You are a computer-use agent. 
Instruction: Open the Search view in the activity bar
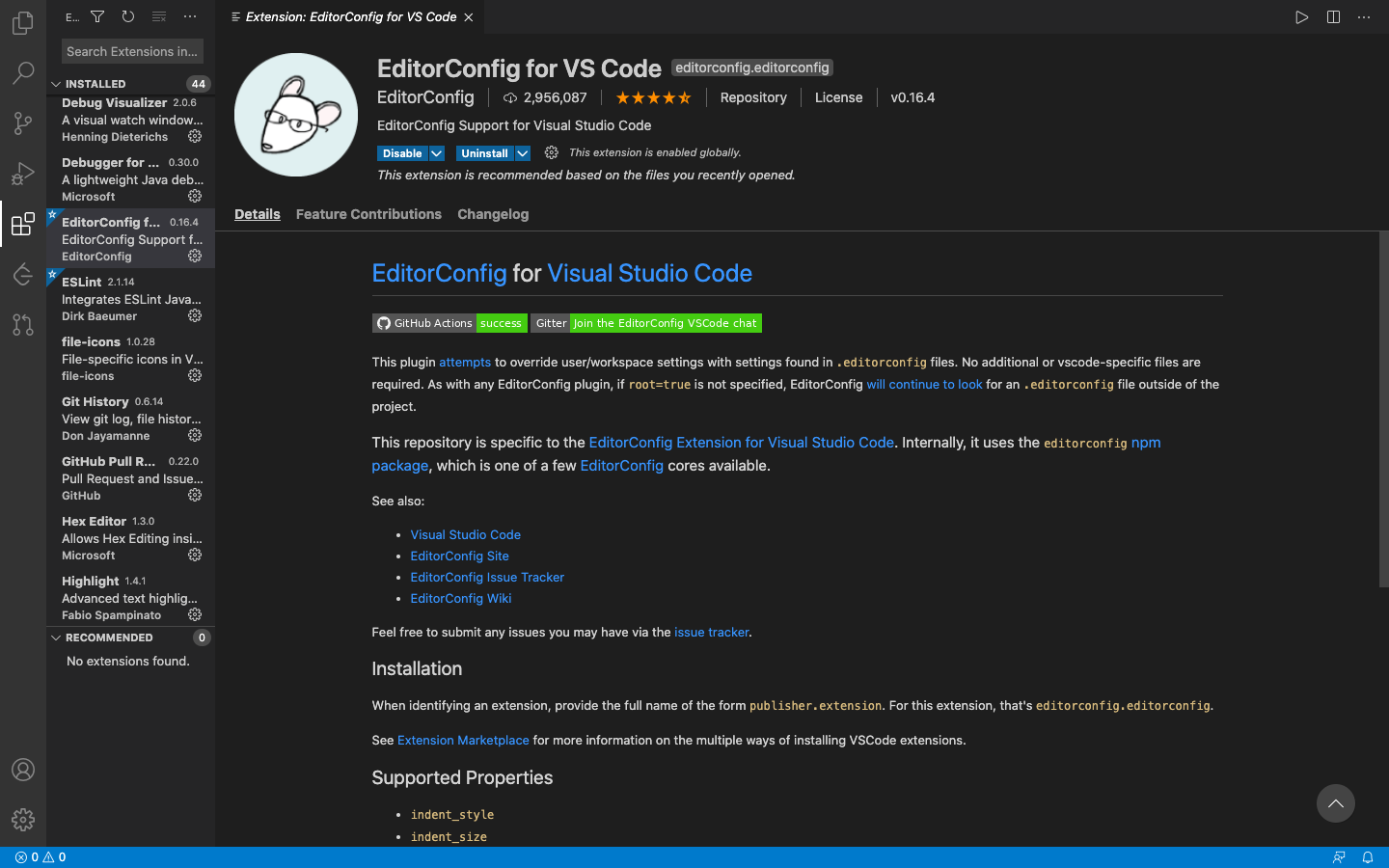tap(23, 72)
